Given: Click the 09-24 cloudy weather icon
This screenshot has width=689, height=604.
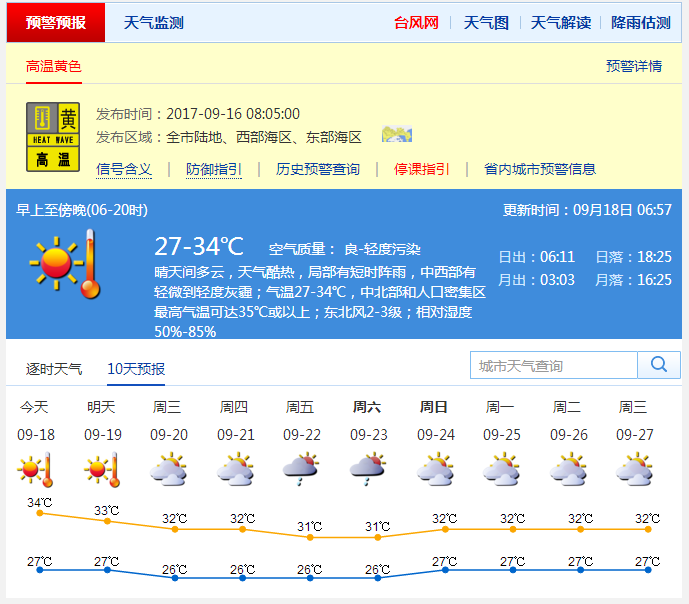Looking at the screenshot, I should pos(435,470).
